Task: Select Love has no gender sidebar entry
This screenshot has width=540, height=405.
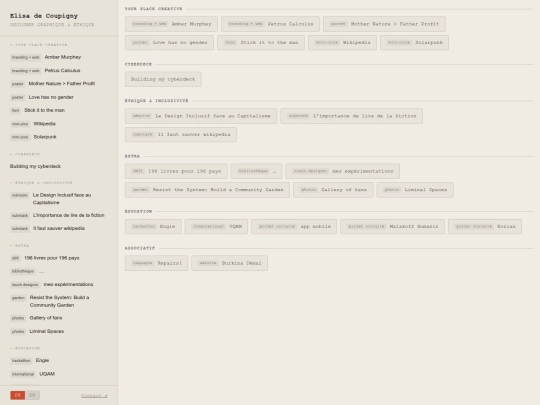Action: click(42, 97)
